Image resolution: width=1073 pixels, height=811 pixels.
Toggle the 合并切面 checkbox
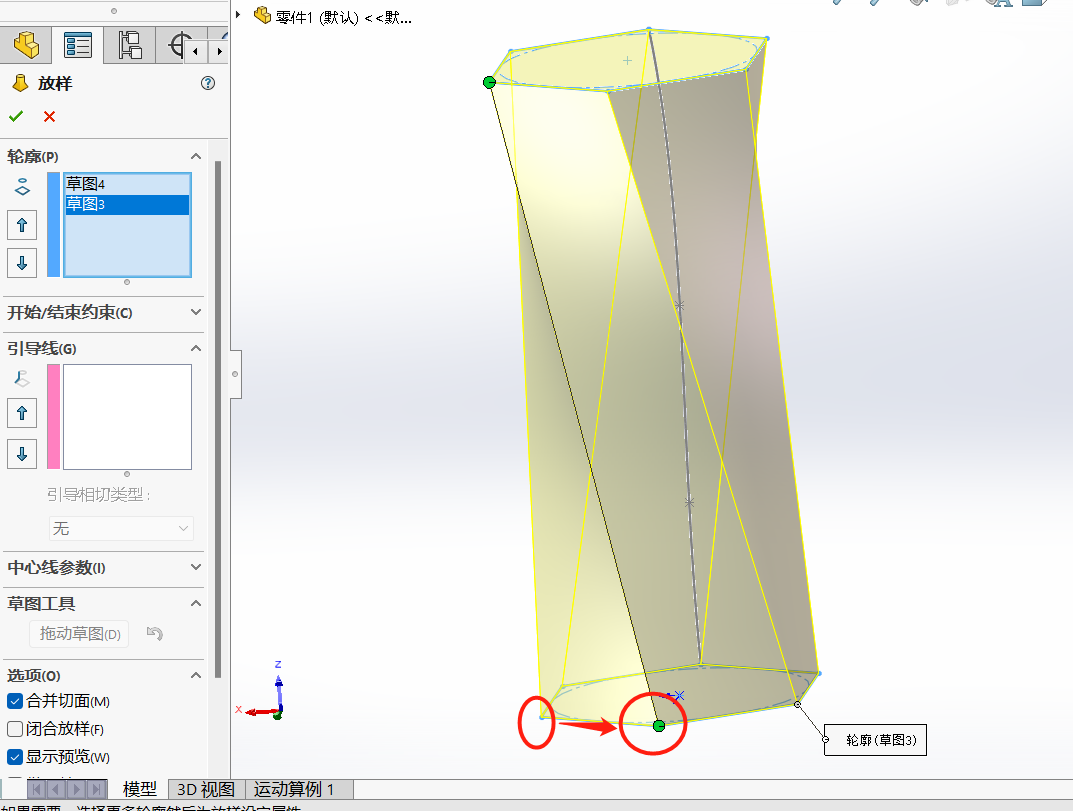click(14, 701)
